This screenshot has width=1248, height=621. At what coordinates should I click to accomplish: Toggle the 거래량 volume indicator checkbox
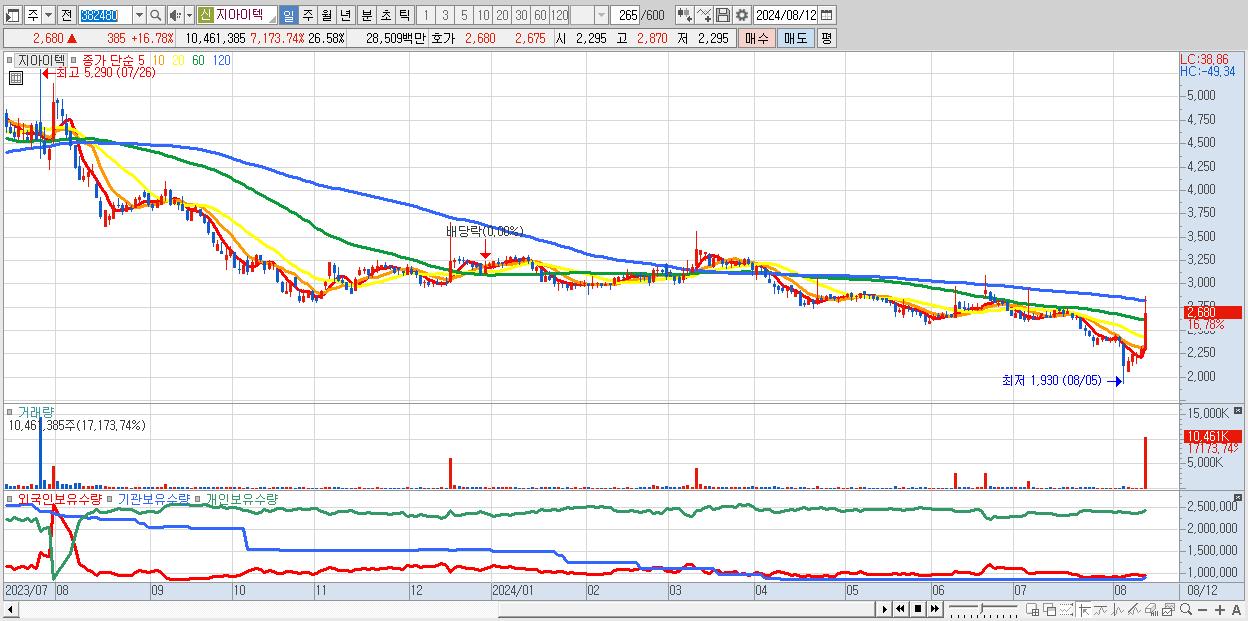click(12, 412)
